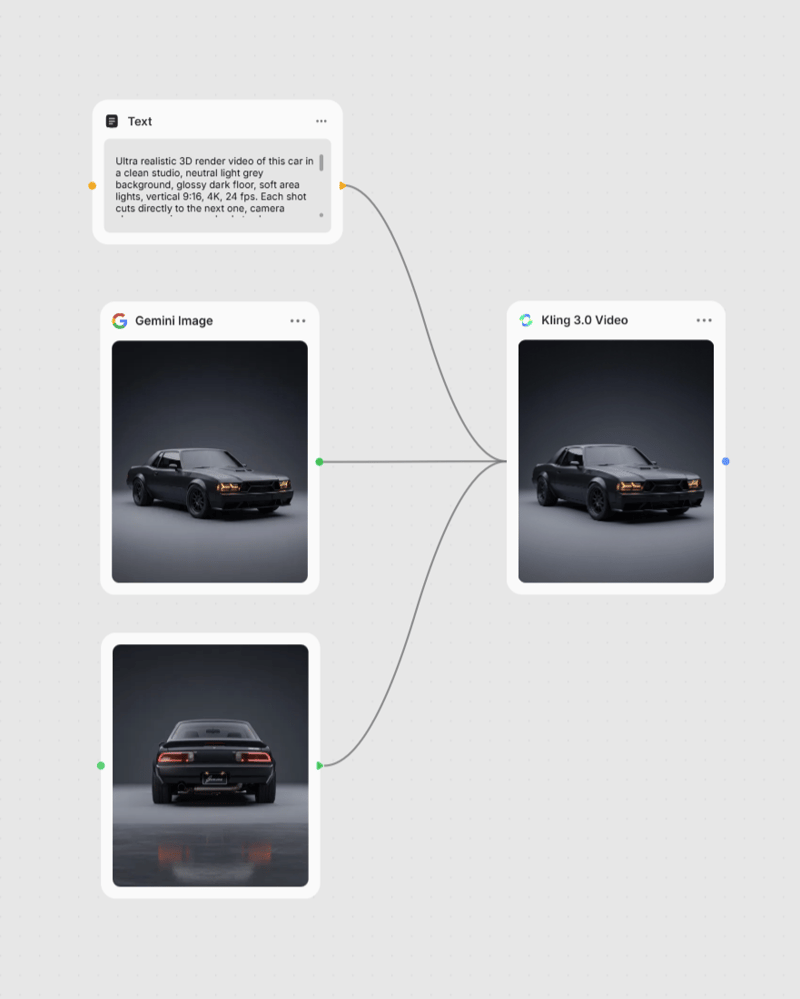Click the green output port of the rear-view car node
This screenshot has width=800, height=999.
pos(319,766)
